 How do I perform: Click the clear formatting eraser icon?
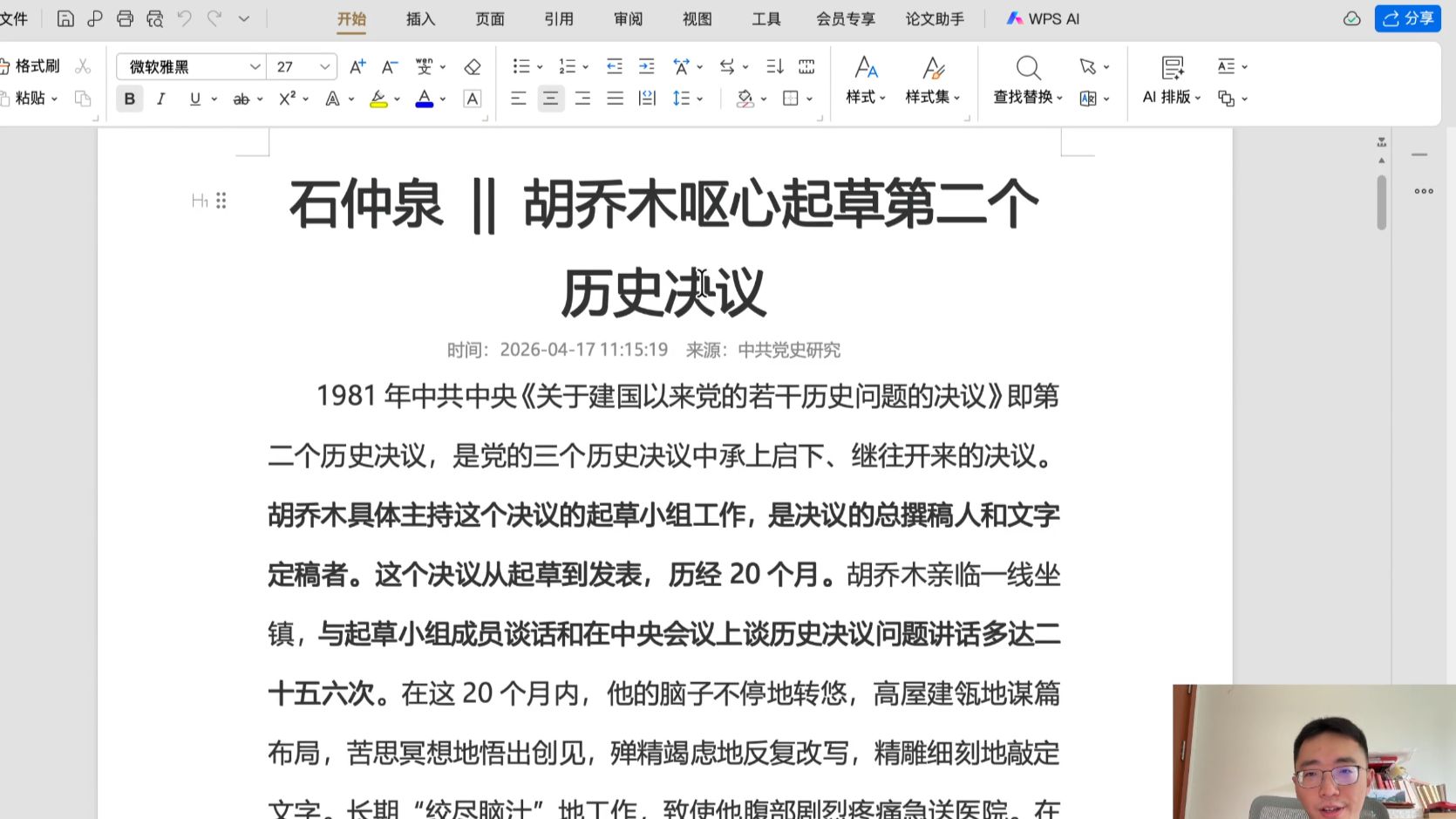point(473,66)
